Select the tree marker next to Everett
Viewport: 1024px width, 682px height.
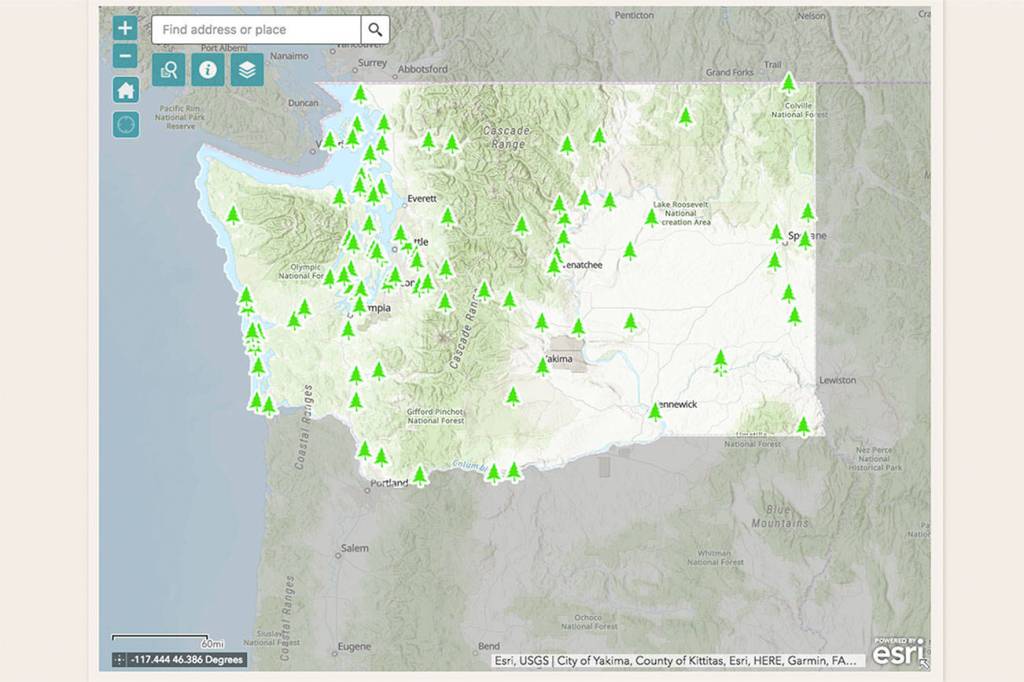[x=447, y=216]
